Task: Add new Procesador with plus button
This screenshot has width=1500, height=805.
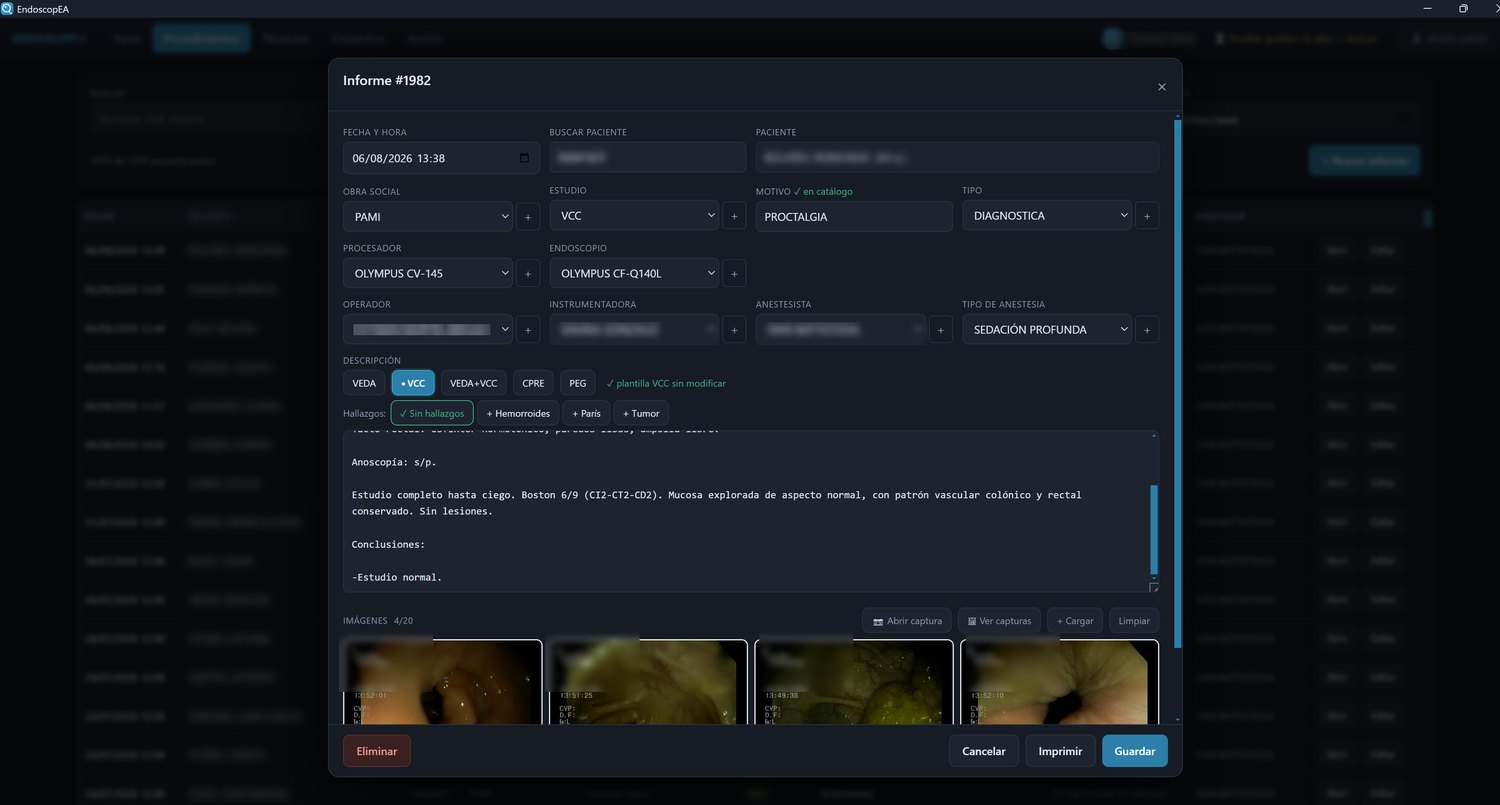Action: [528, 273]
